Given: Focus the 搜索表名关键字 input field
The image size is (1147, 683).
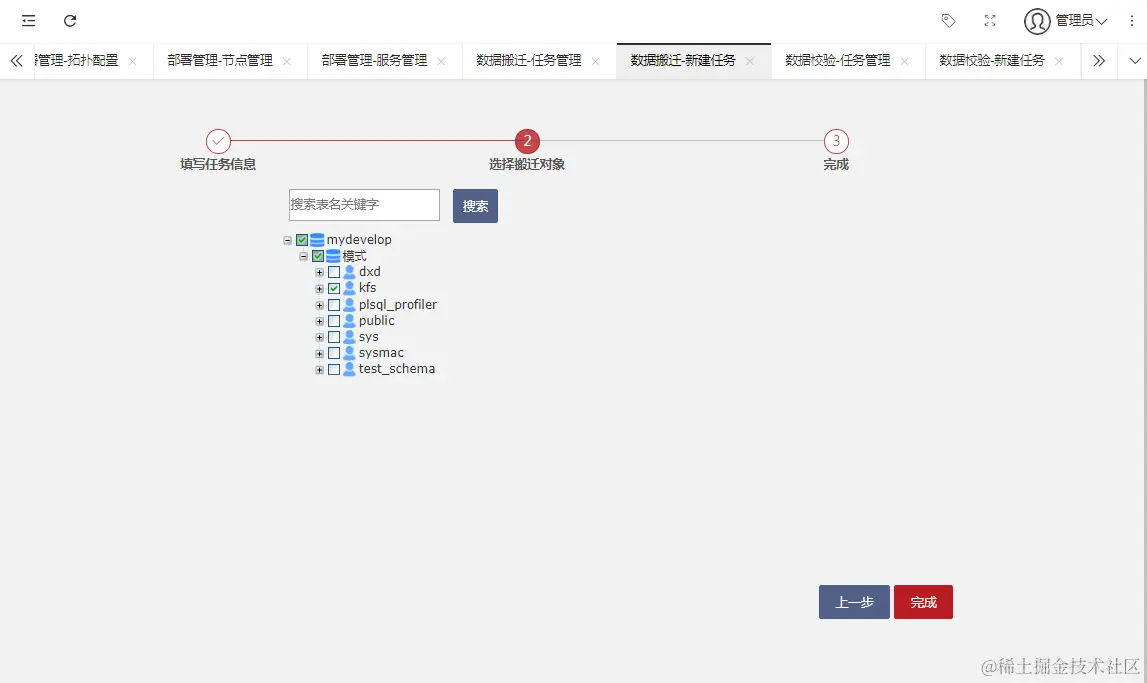Looking at the screenshot, I should tap(364, 205).
